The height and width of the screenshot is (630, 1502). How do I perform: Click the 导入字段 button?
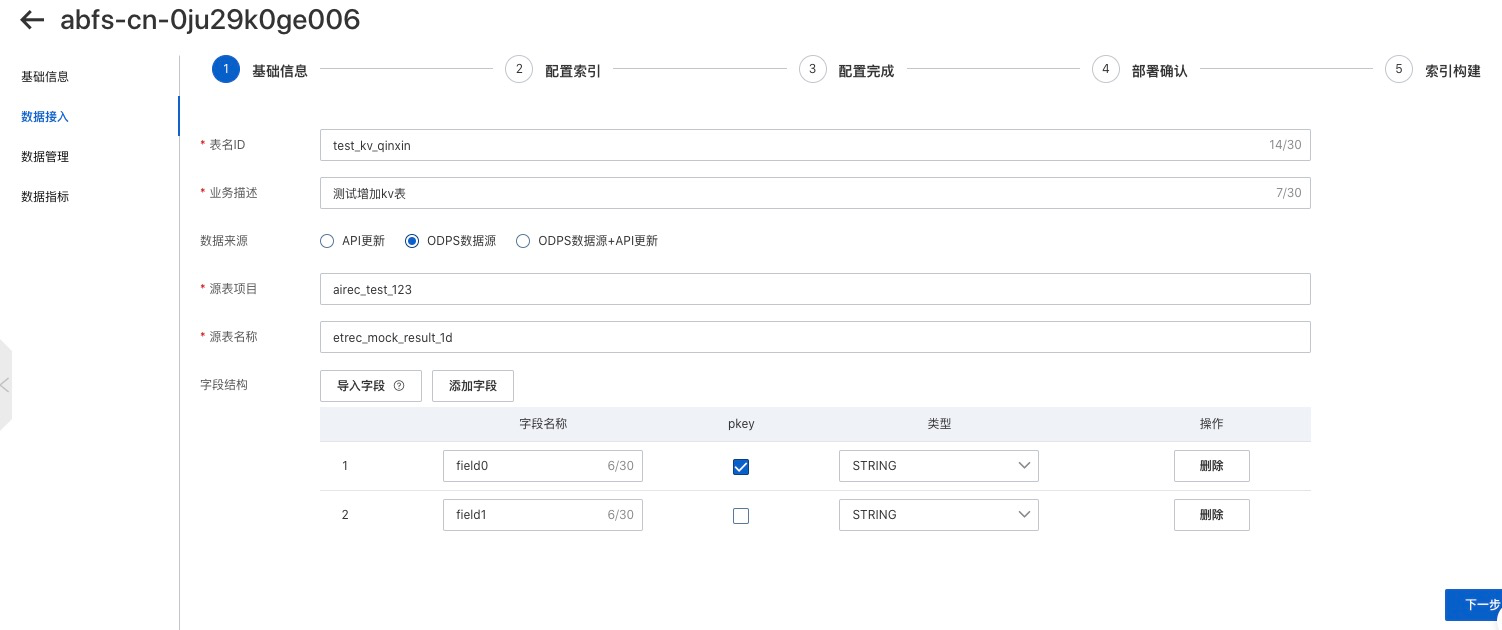click(x=371, y=386)
